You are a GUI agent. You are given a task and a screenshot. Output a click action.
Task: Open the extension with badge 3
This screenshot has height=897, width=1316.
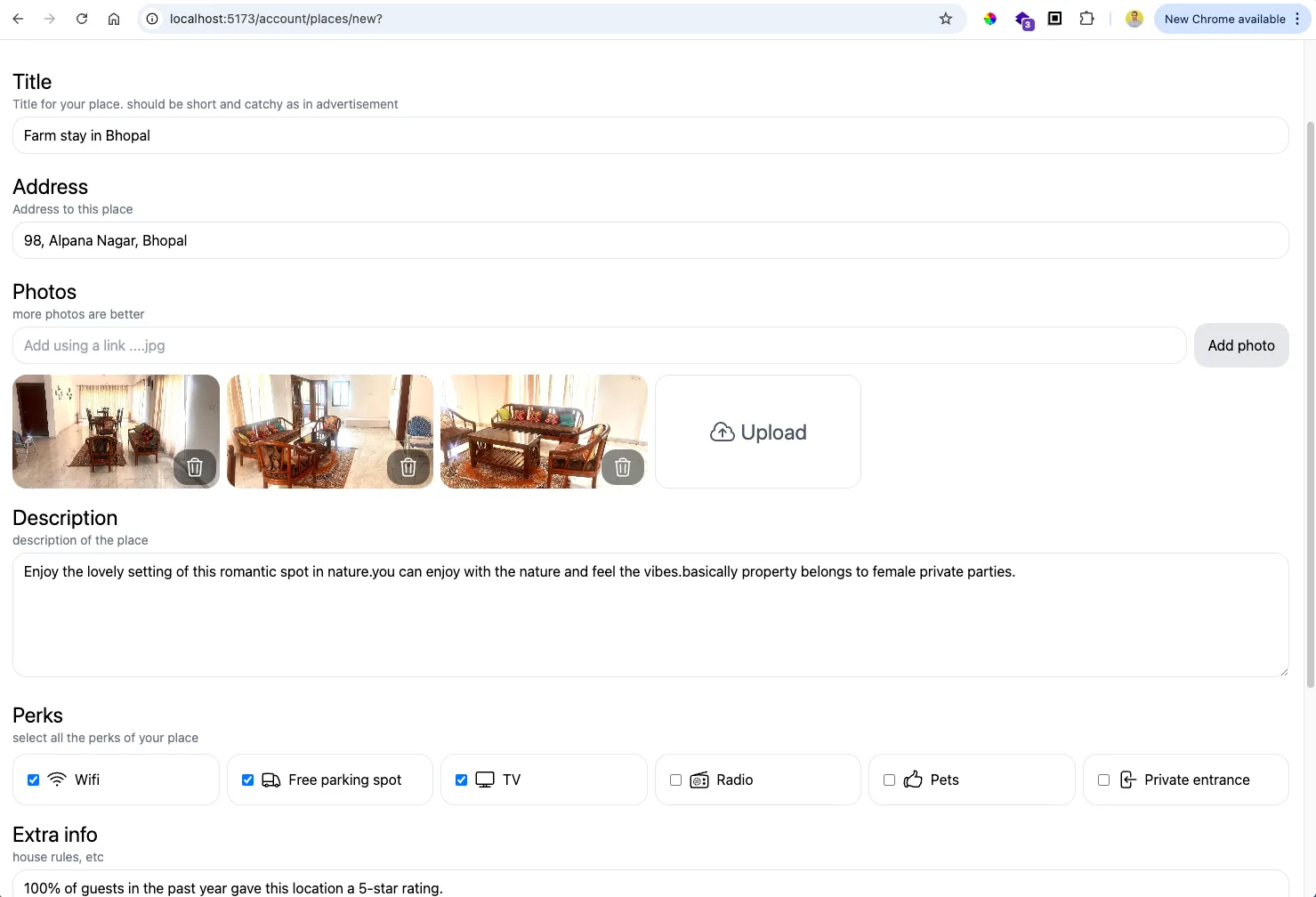pyautogui.click(x=1023, y=20)
